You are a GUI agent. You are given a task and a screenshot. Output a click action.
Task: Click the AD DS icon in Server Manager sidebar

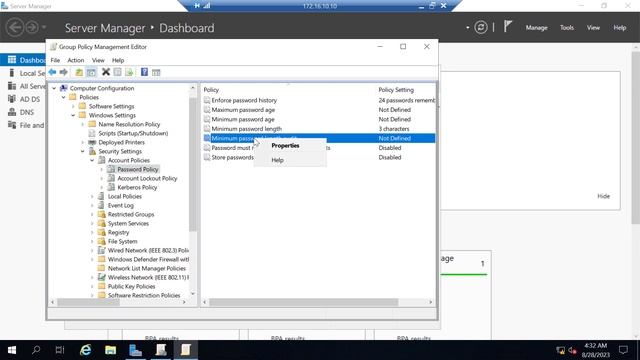point(12,99)
